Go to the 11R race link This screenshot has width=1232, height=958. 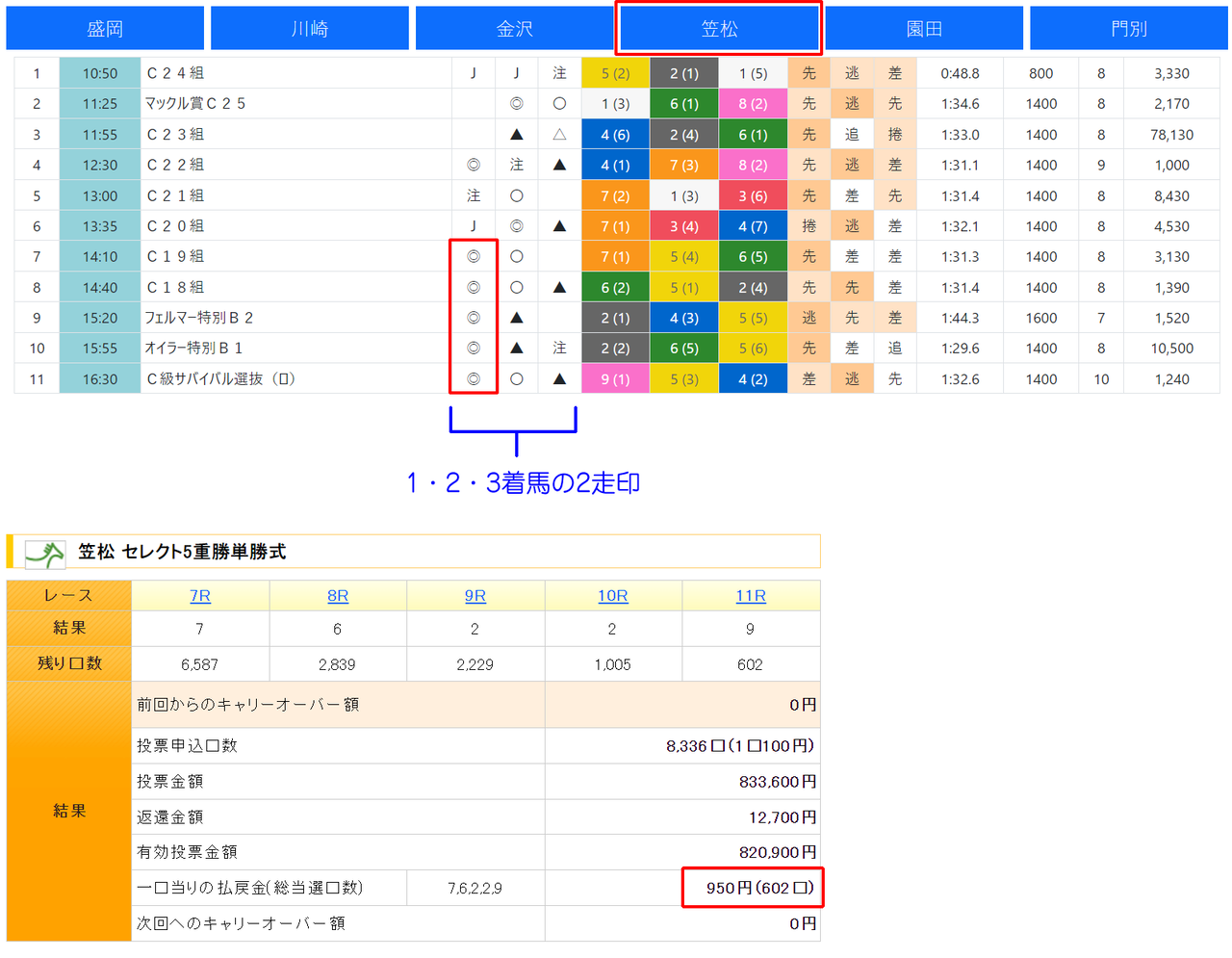click(751, 596)
